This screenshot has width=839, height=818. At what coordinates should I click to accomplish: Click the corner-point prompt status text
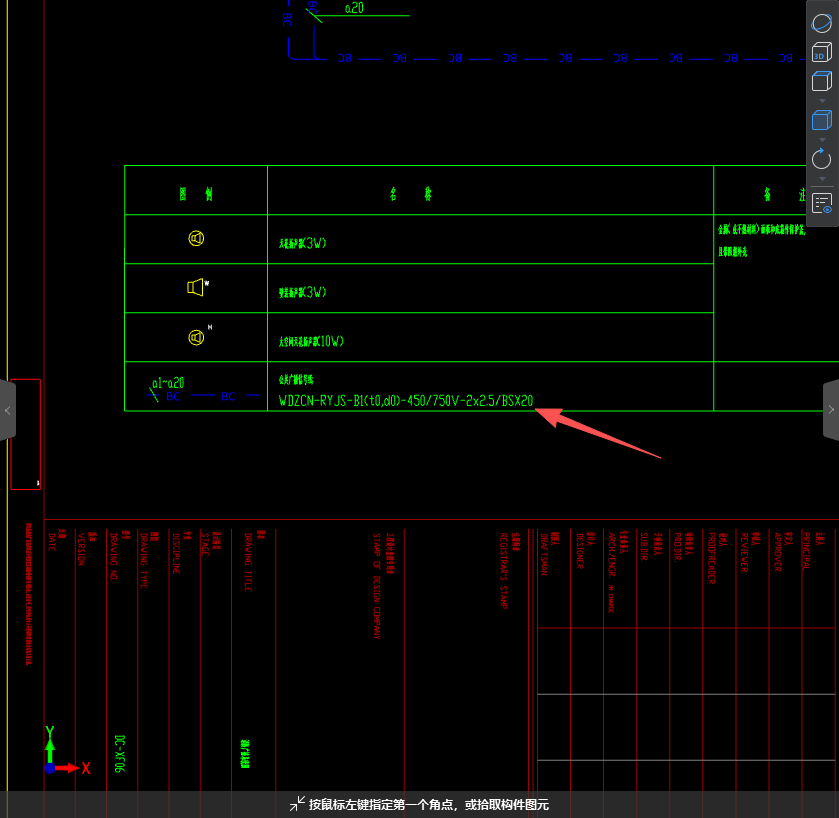click(x=429, y=804)
